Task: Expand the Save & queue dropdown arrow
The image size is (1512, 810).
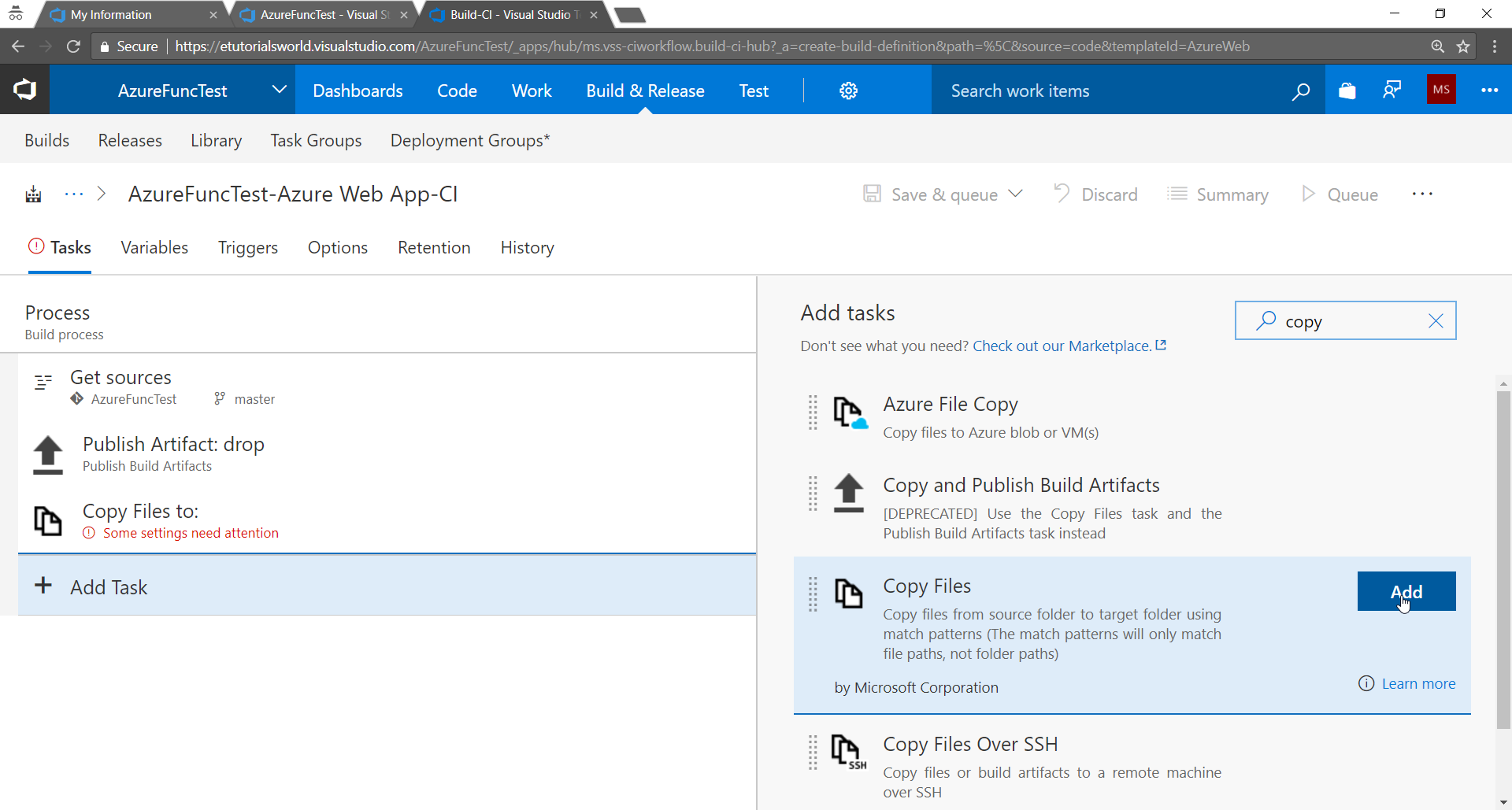Action: (x=1016, y=194)
